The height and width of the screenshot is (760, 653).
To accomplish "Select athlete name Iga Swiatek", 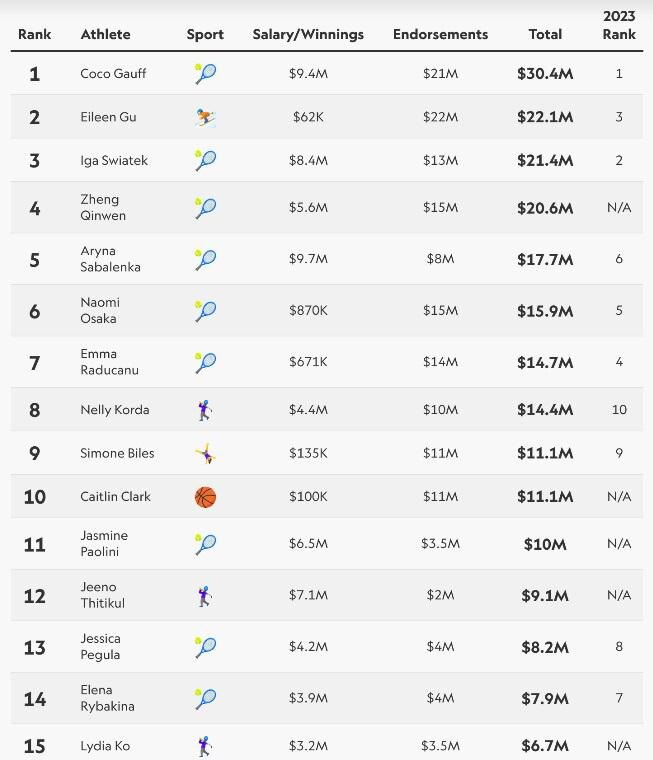I will pyautogui.click(x=114, y=160).
